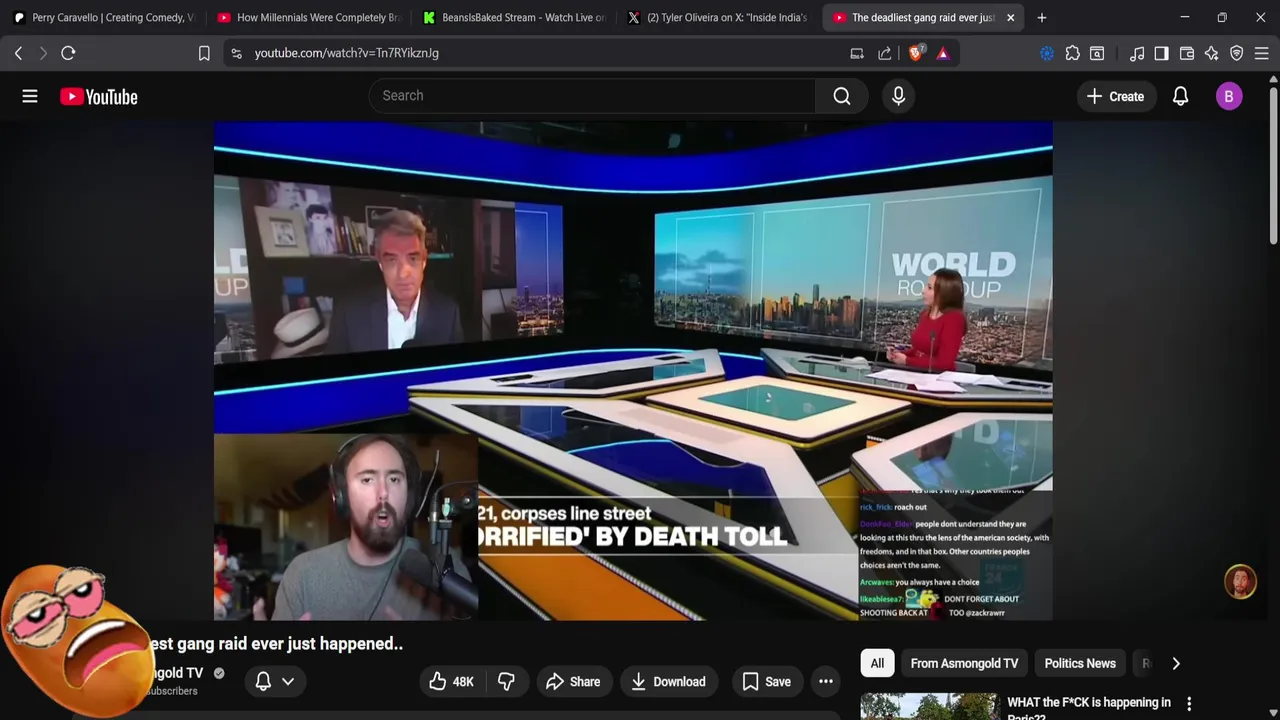Close the deadliest gang raid tab
The height and width of the screenshot is (720, 1280).
1010,17
